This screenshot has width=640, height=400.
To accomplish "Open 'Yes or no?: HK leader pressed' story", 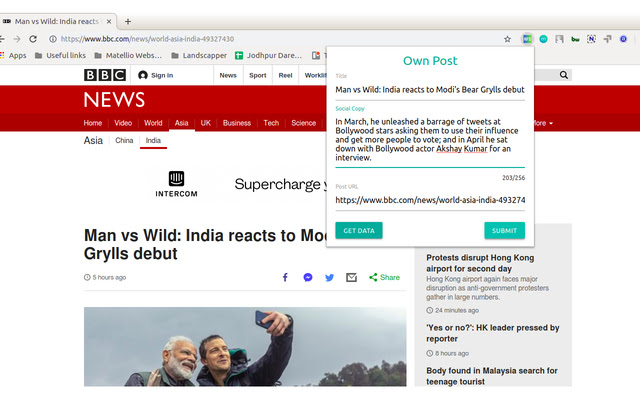I will [493, 333].
